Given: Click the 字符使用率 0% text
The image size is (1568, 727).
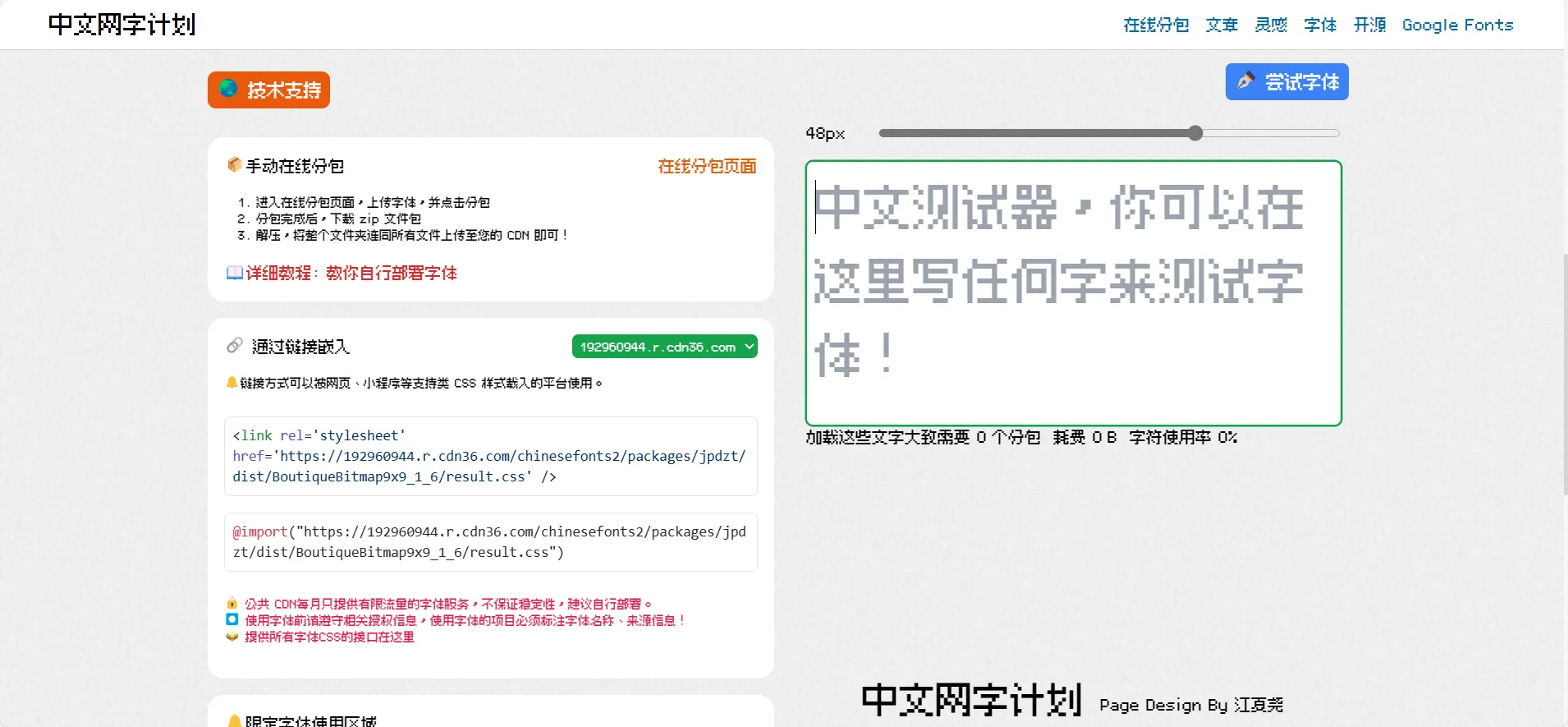Looking at the screenshot, I should pyautogui.click(x=1183, y=437).
